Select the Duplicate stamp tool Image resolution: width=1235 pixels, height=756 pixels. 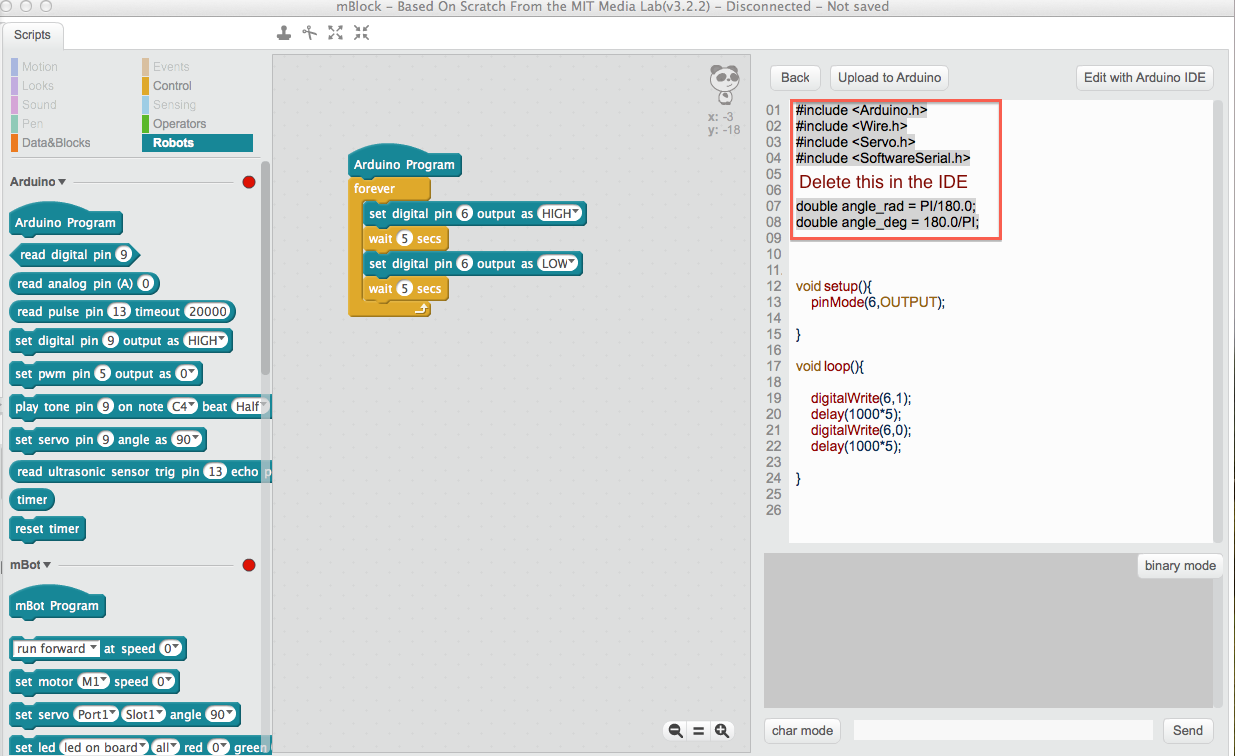284,33
